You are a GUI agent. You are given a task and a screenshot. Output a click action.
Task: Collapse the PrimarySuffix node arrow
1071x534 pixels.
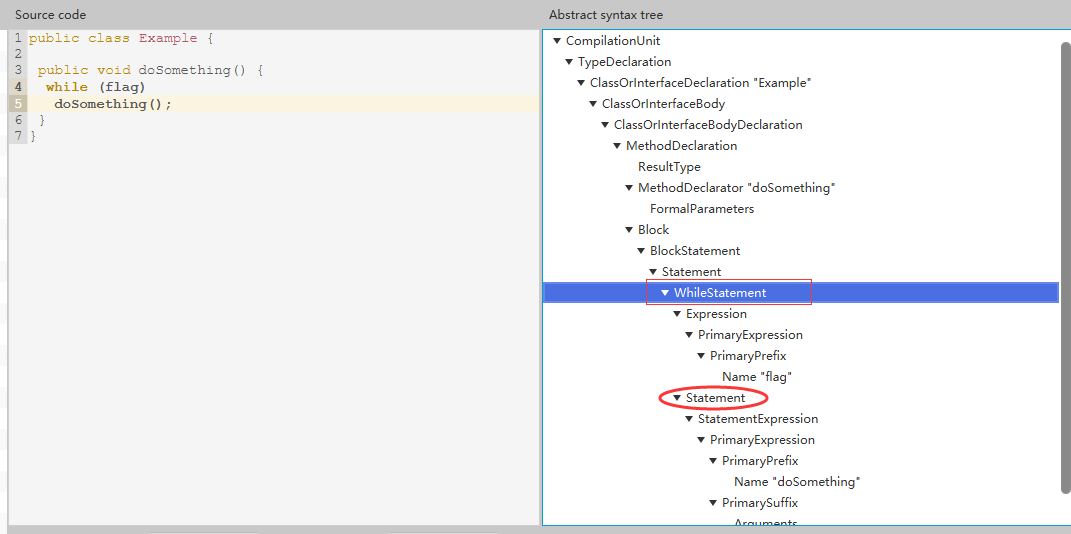[712, 503]
